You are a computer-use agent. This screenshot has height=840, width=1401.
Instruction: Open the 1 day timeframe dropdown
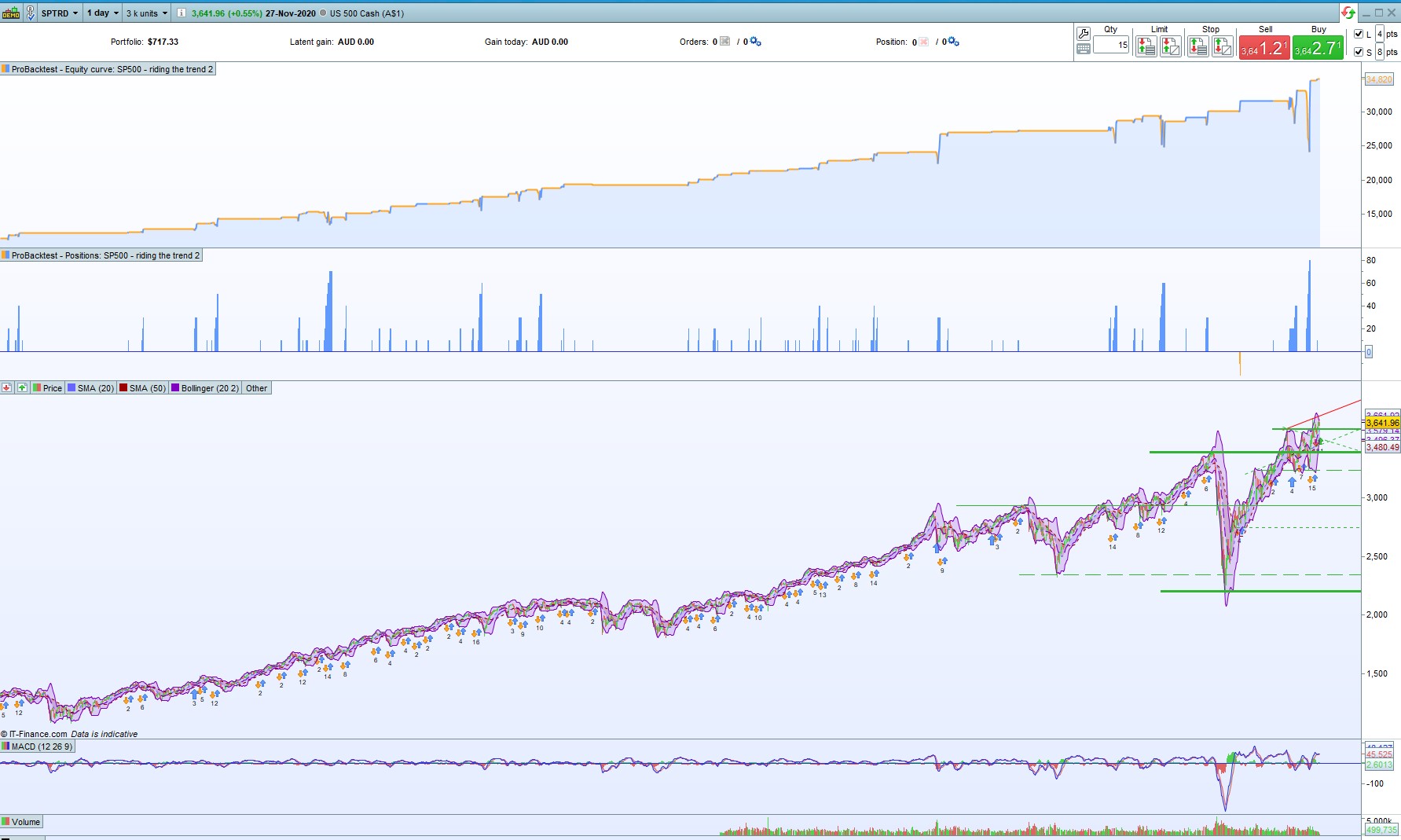click(x=103, y=13)
